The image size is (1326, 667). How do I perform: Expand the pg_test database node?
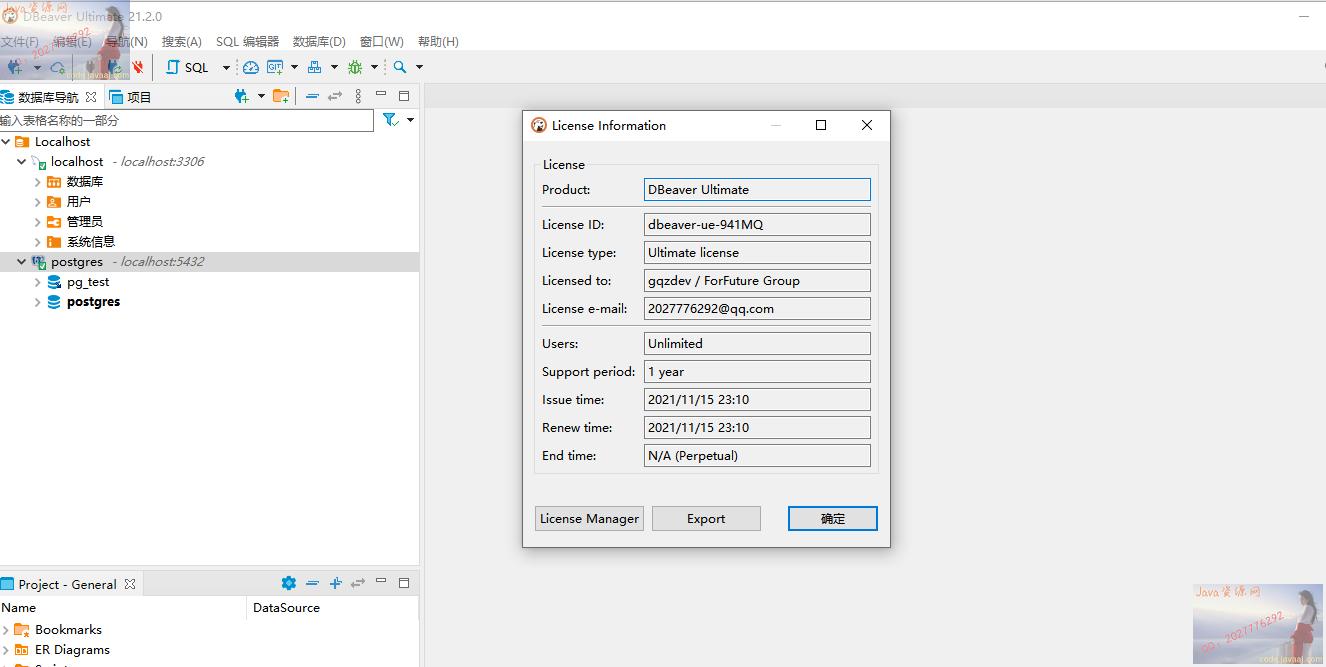pyautogui.click(x=37, y=282)
